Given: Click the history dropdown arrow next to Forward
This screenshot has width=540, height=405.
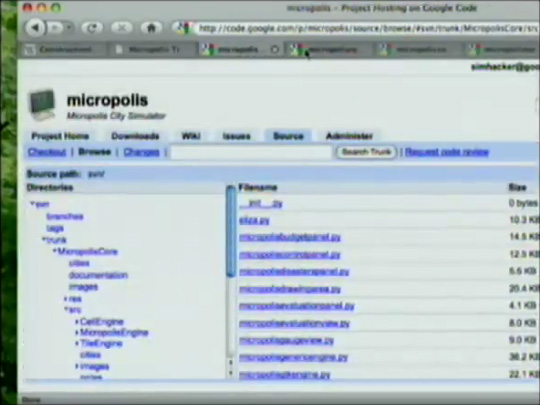Looking at the screenshot, I should [x=69, y=27].
